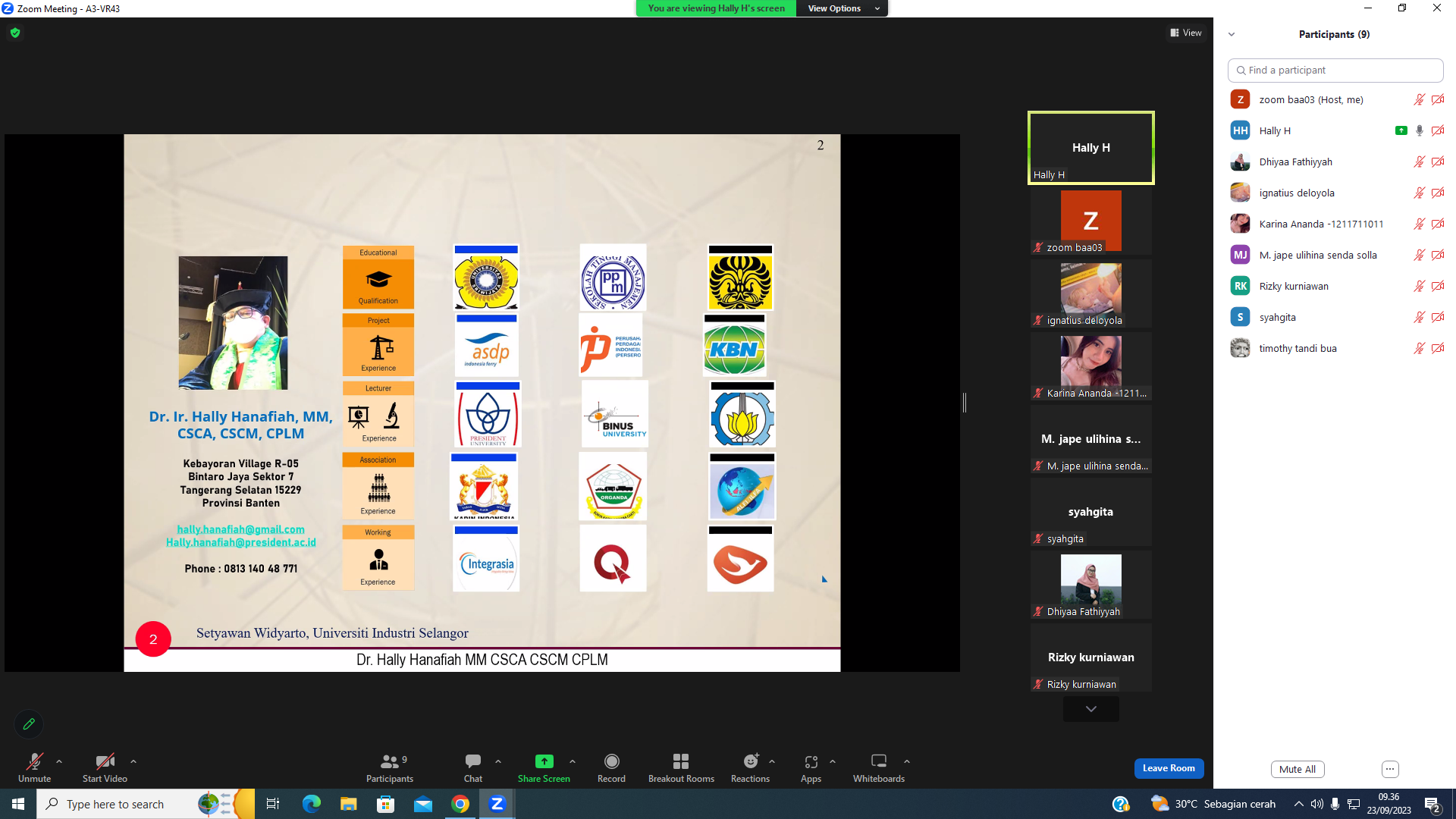Click the taskbar speaker volume icon
Viewport: 1456px width, 819px height.
point(1317,804)
